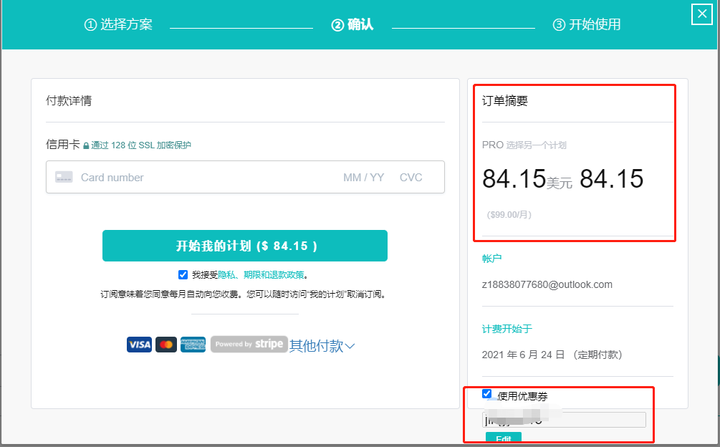Click 开始我的计划 ($ 84.15) button
720x447 pixels.
pos(245,246)
